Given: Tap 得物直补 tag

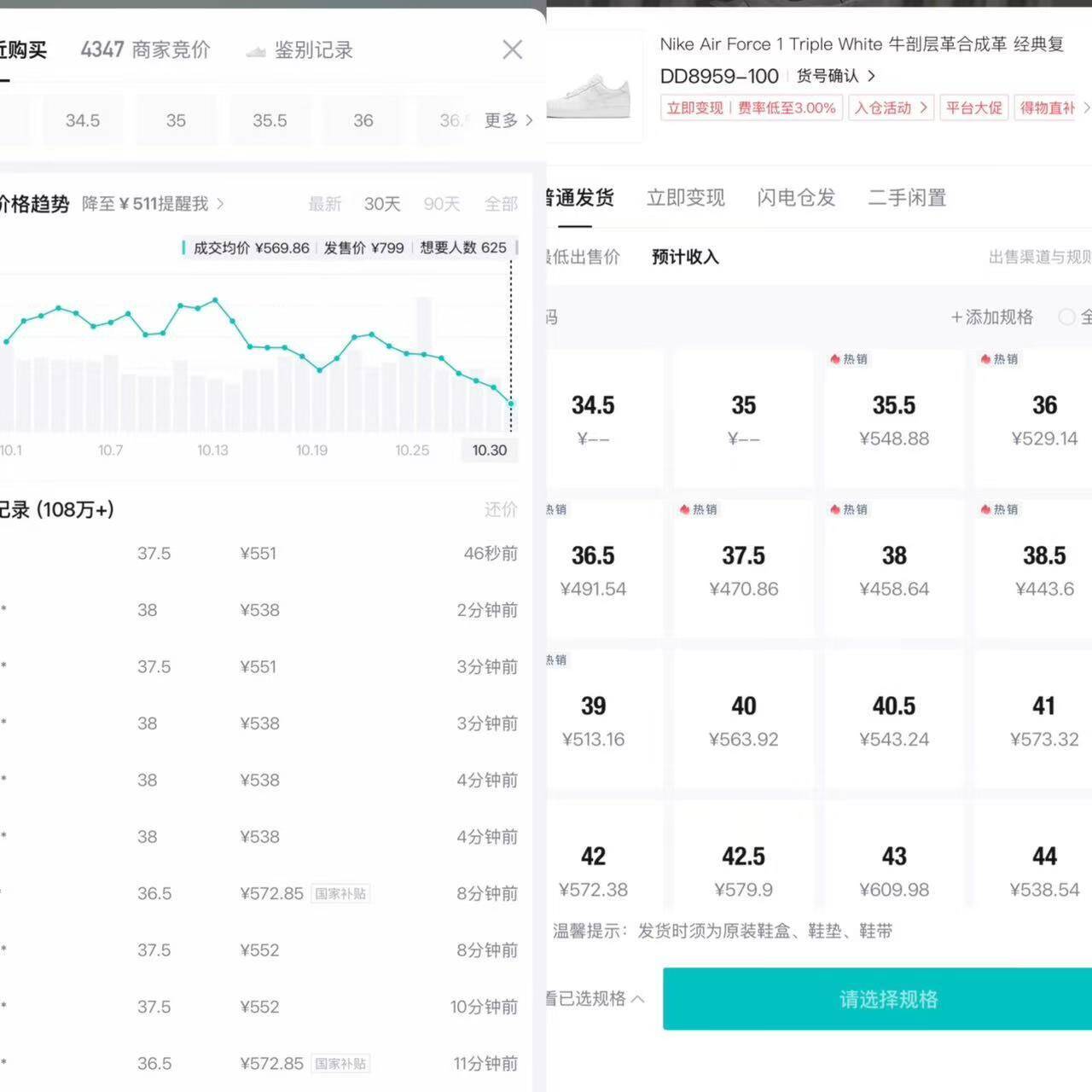Looking at the screenshot, I should pyautogui.click(x=1047, y=107).
